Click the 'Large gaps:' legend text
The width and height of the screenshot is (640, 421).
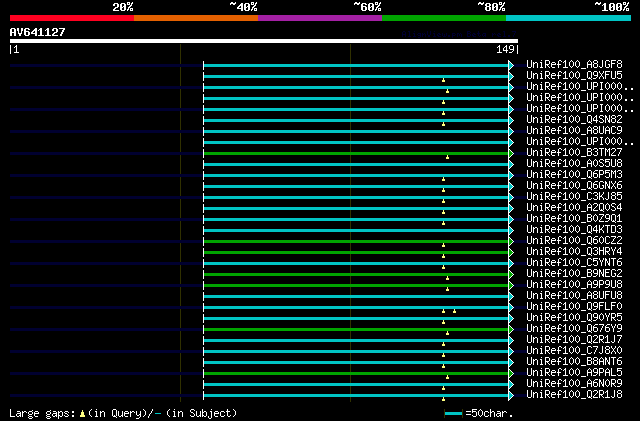tap(42, 414)
